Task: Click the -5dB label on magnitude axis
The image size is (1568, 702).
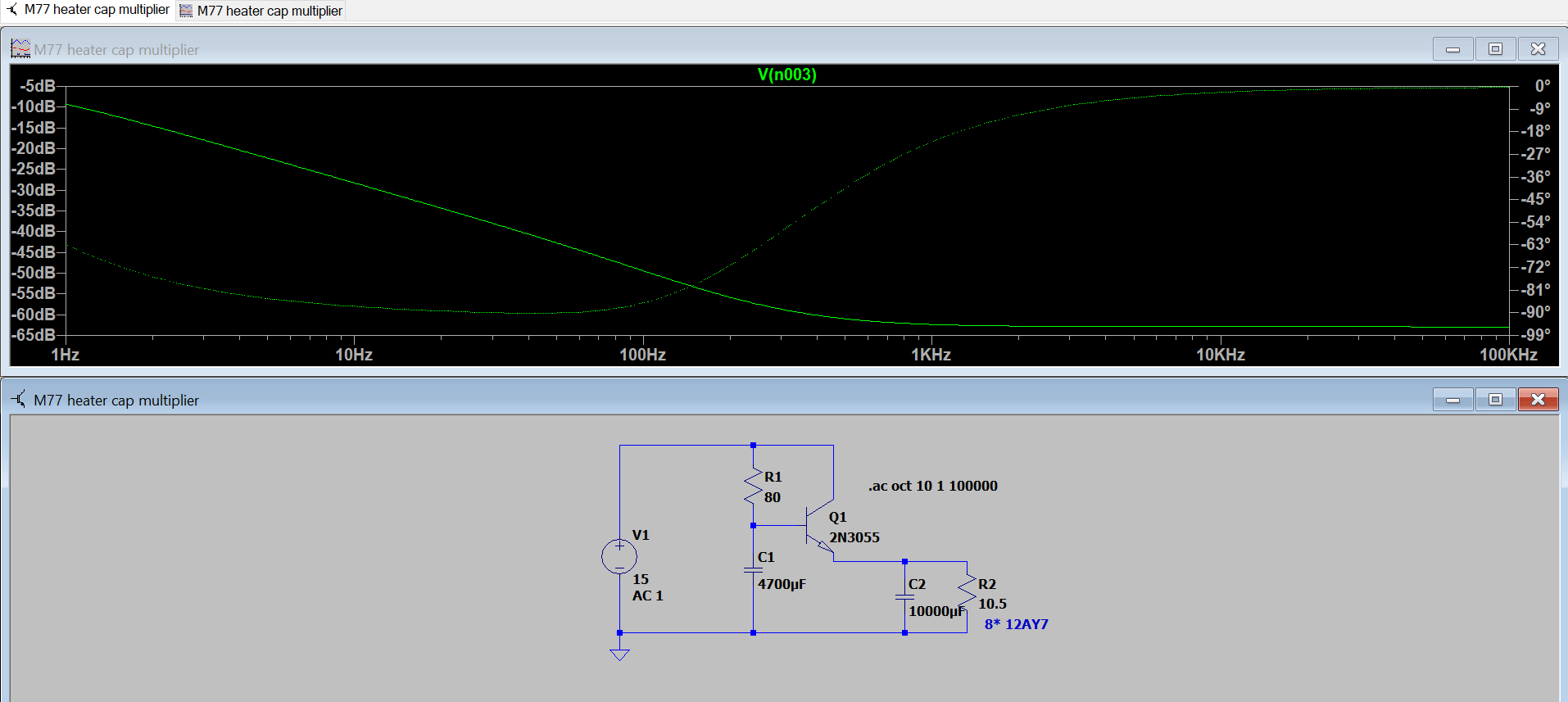Action: click(x=38, y=86)
